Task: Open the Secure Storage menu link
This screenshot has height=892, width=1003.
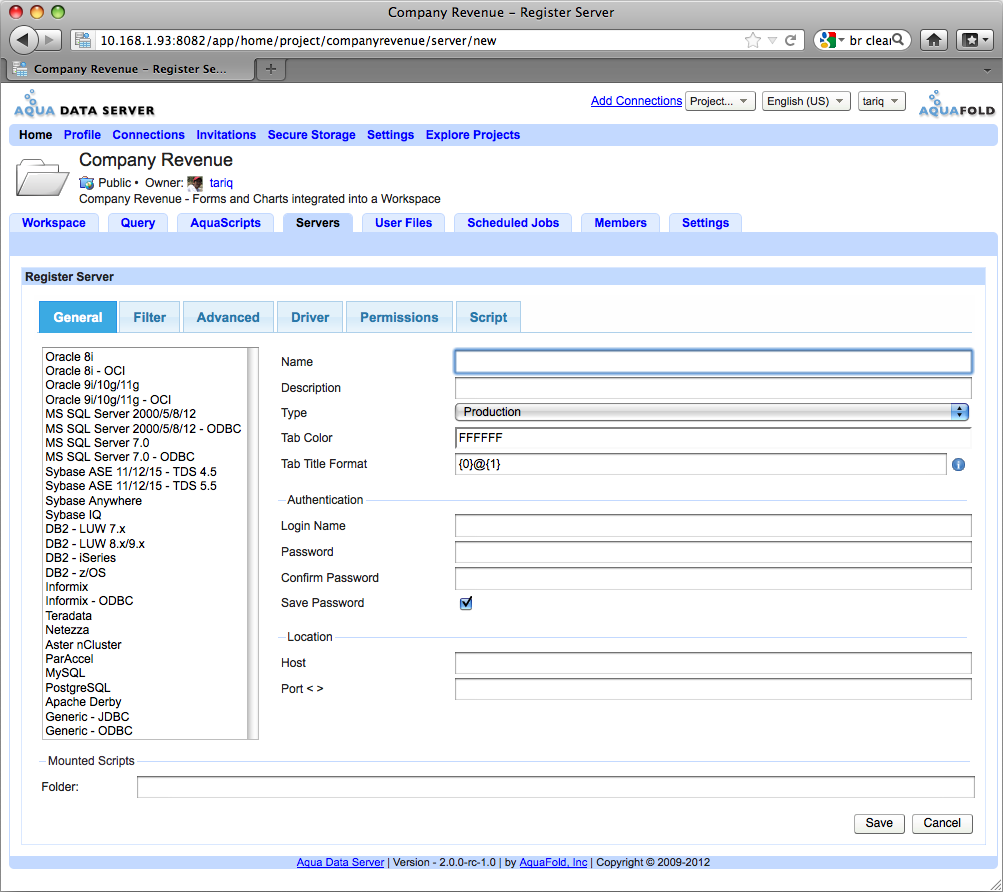Action: click(x=312, y=135)
